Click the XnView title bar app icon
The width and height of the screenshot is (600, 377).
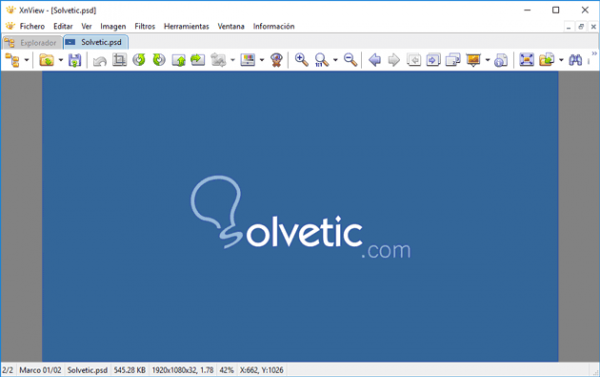[10, 10]
